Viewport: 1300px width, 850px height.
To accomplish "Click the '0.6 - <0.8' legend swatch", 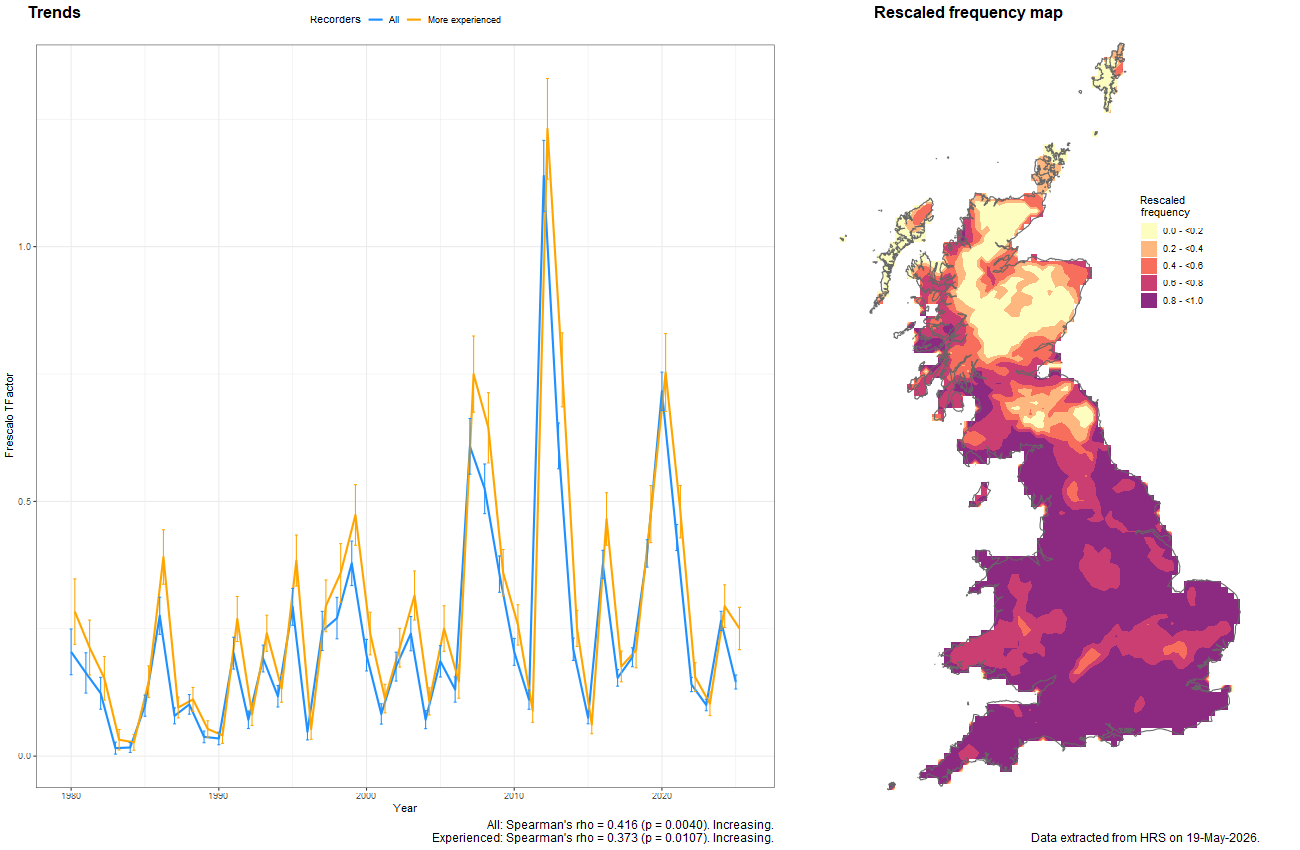I will point(1149,283).
